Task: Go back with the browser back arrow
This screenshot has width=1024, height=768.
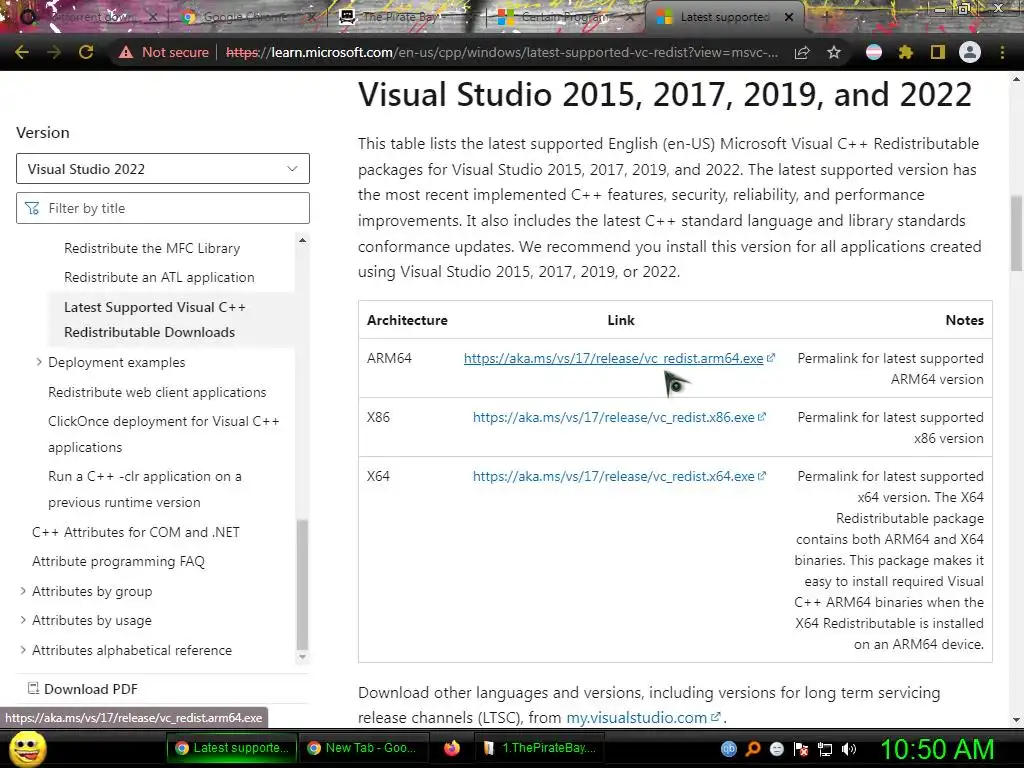Action: point(21,52)
